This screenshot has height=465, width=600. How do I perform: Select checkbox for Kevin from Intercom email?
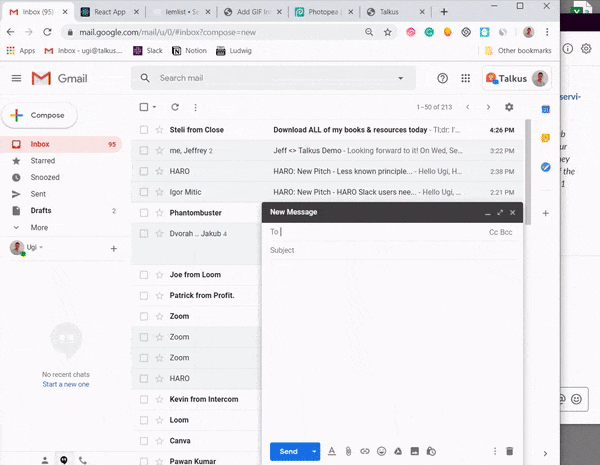pyautogui.click(x=144, y=400)
